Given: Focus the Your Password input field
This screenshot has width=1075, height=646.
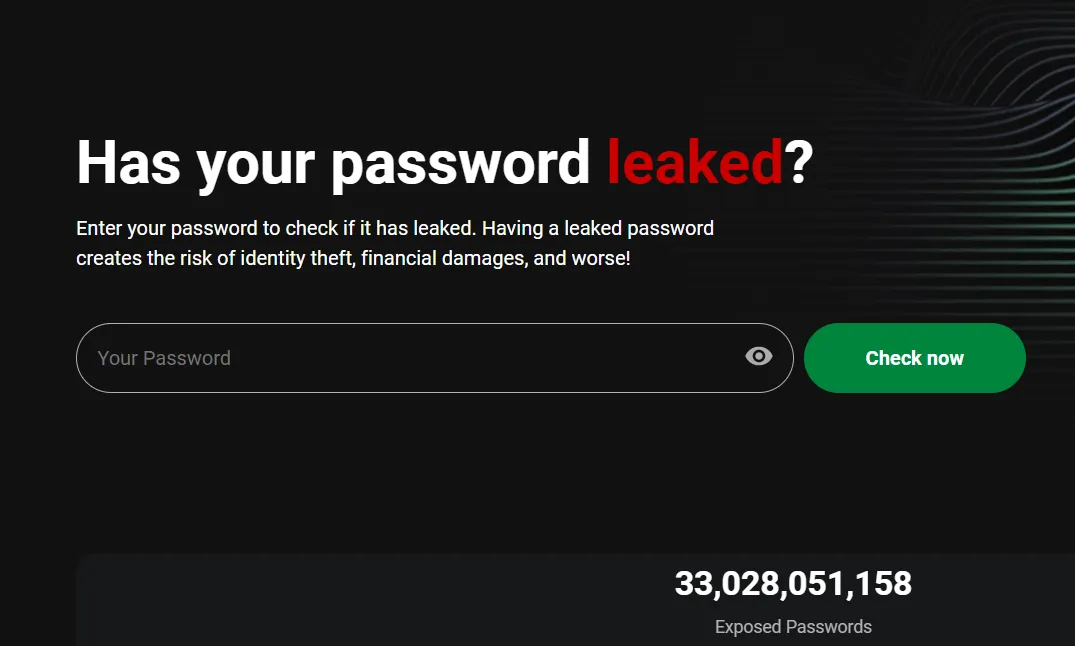Looking at the screenshot, I should pos(435,358).
